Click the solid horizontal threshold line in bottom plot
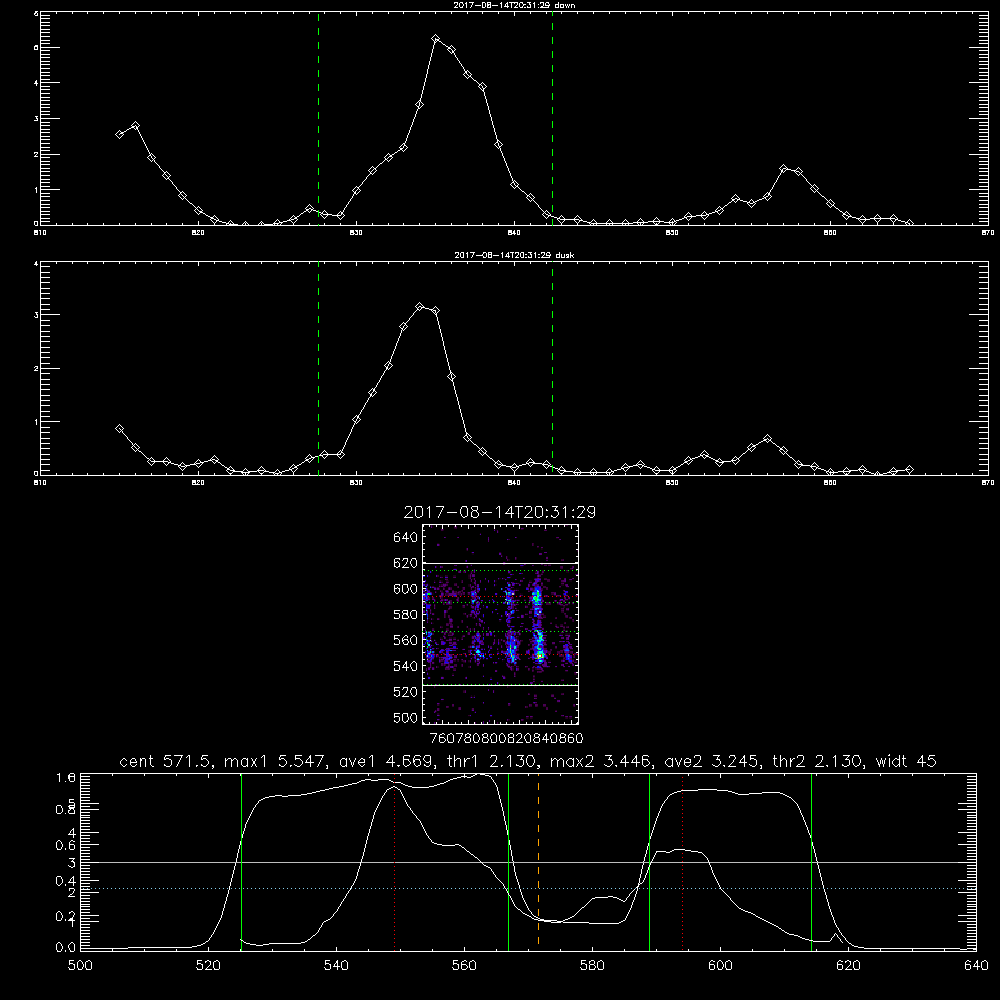Viewport: 1000px width, 1000px height. pyautogui.click(x=528, y=862)
